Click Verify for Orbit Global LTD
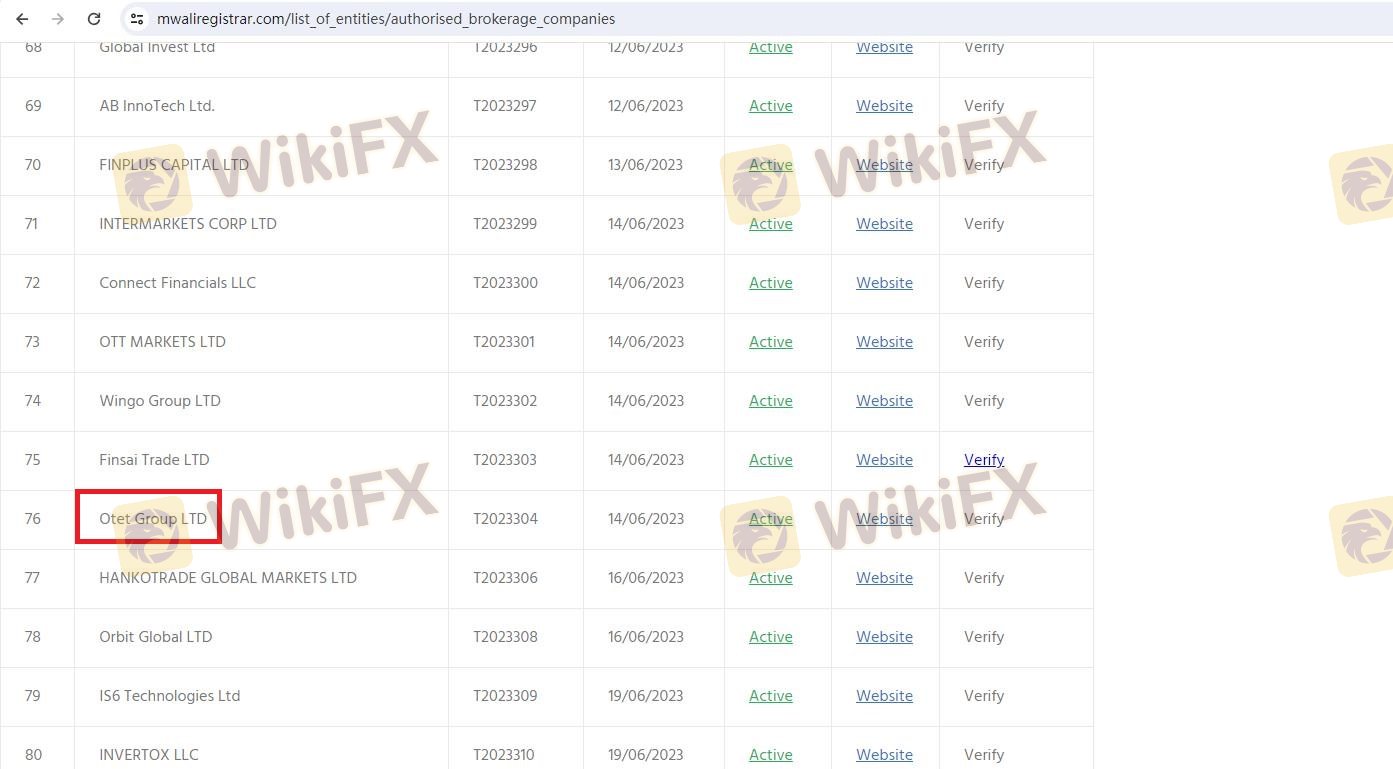The height and width of the screenshot is (769, 1393). pyautogui.click(x=984, y=637)
